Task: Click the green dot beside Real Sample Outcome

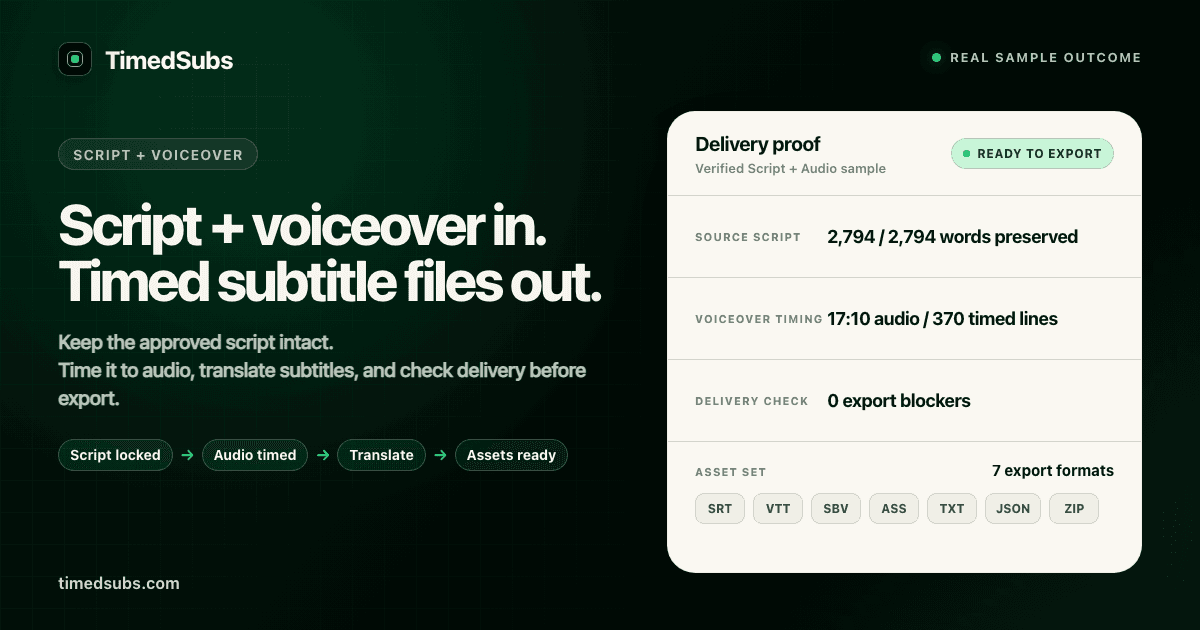Action: coord(936,58)
